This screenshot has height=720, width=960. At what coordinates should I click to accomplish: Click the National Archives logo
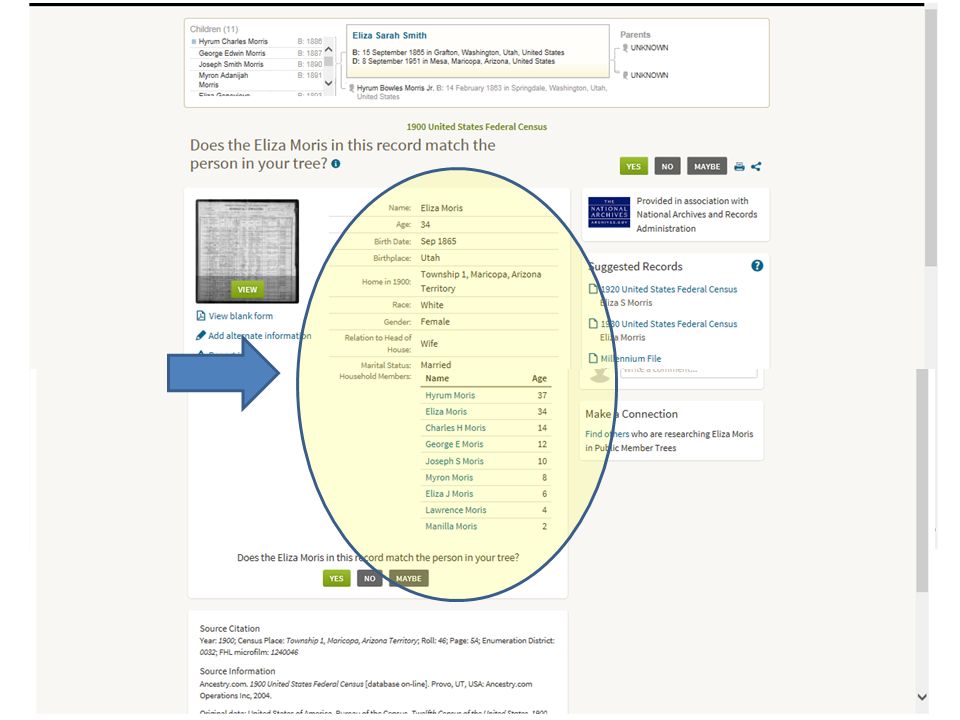[x=609, y=212]
